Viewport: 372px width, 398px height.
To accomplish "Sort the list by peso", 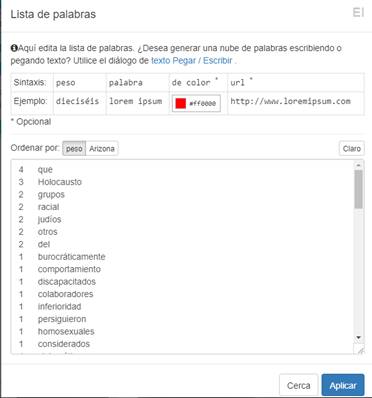I will pyautogui.click(x=74, y=148).
